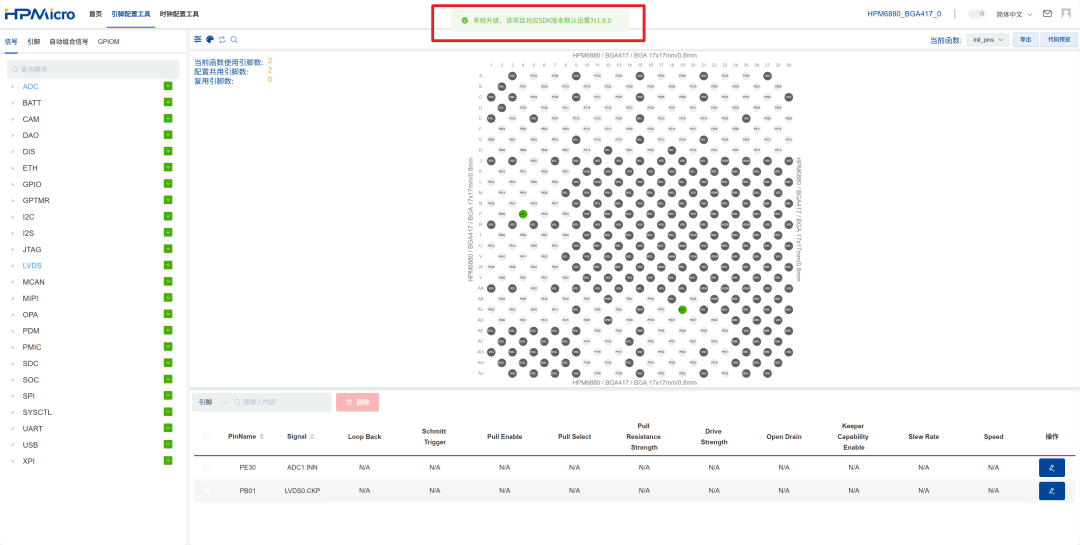Click the 请输入内容 table filter field
This screenshot has height=545, width=1080.
281,402
